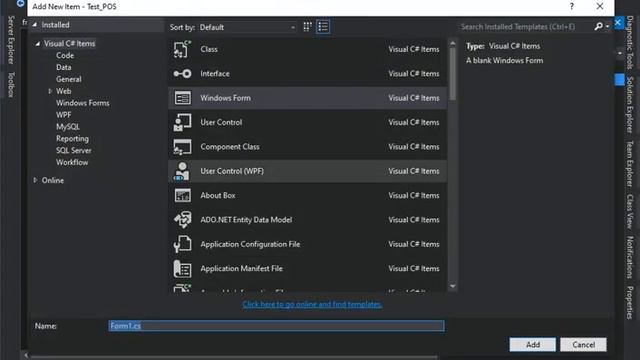The width and height of the screenshot is (640, 360).
Task: Click the Windows Form template icon
Action: (x=182, y=98)
